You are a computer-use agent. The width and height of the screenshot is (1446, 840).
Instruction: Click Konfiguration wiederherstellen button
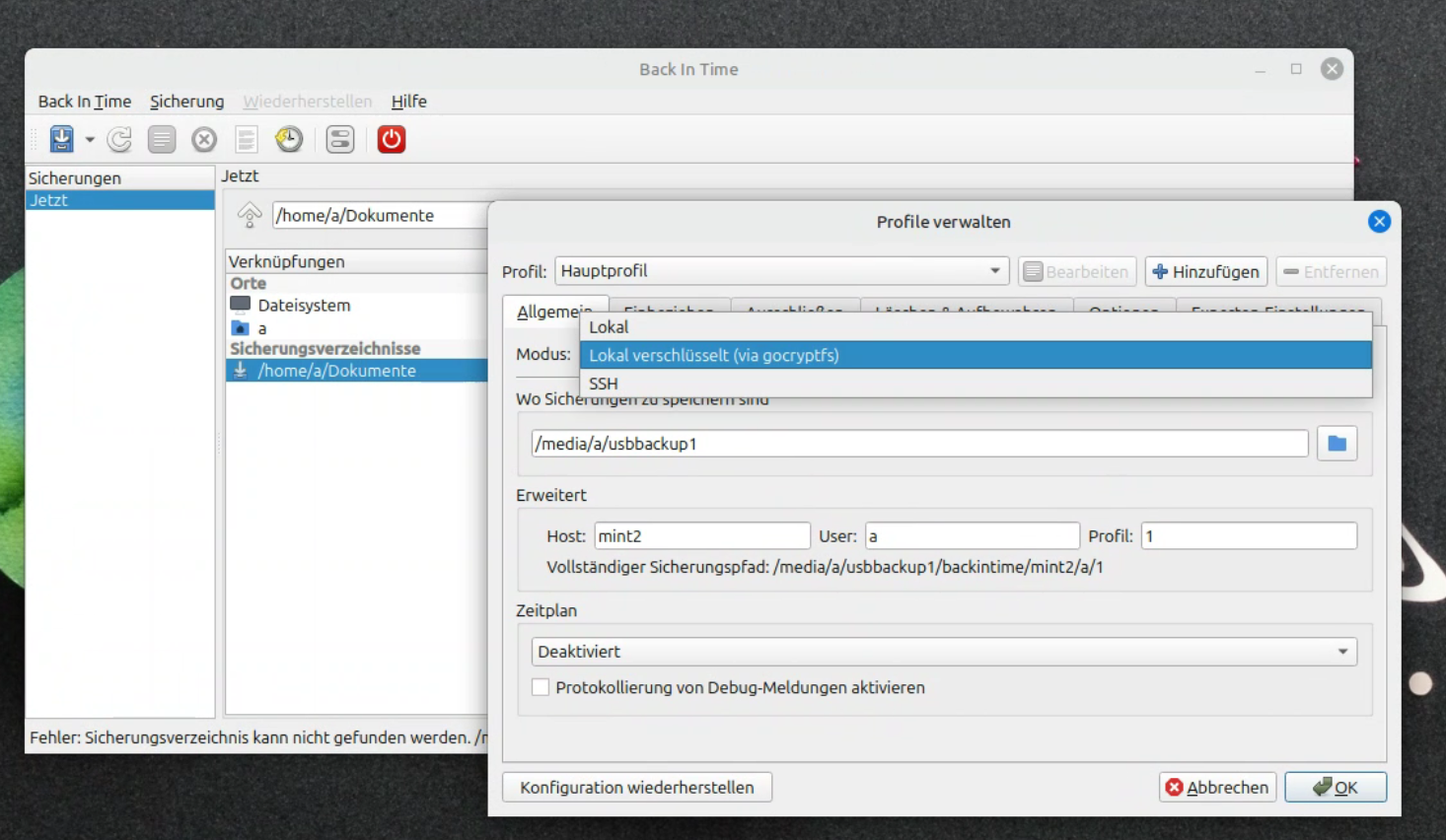(636, 787)
